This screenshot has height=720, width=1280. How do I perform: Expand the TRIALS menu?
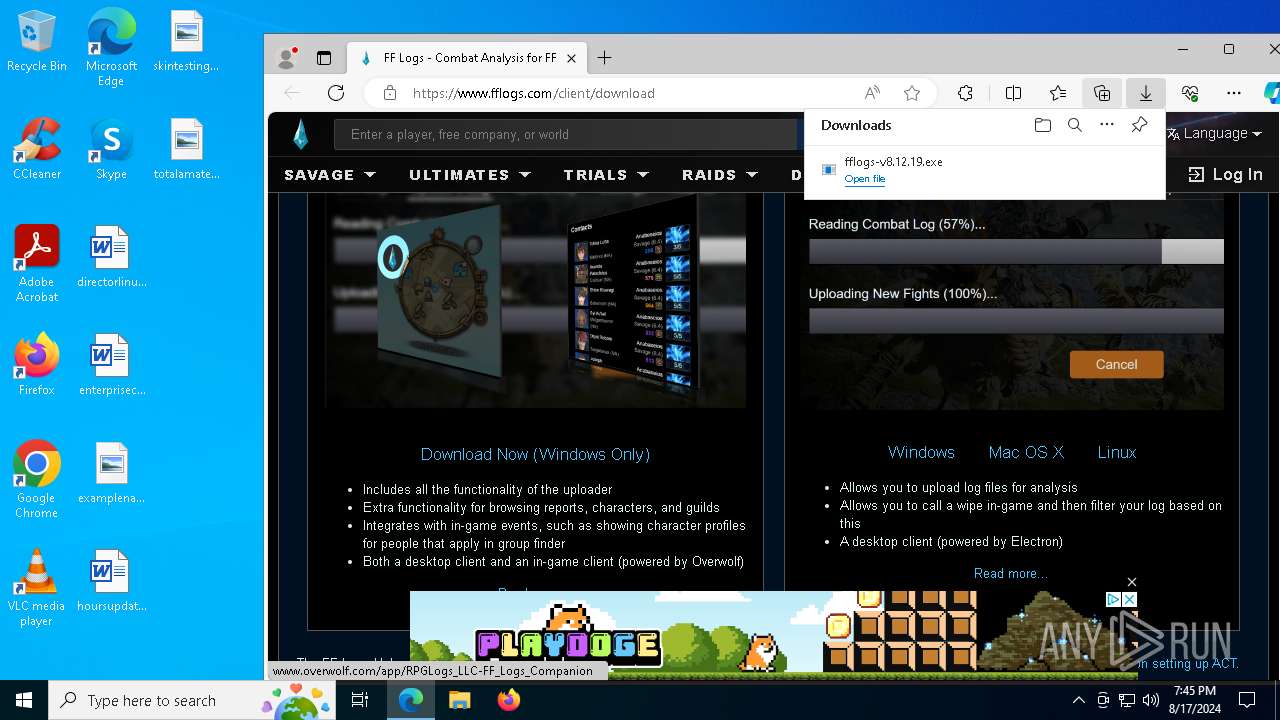[x=606, y=175]
